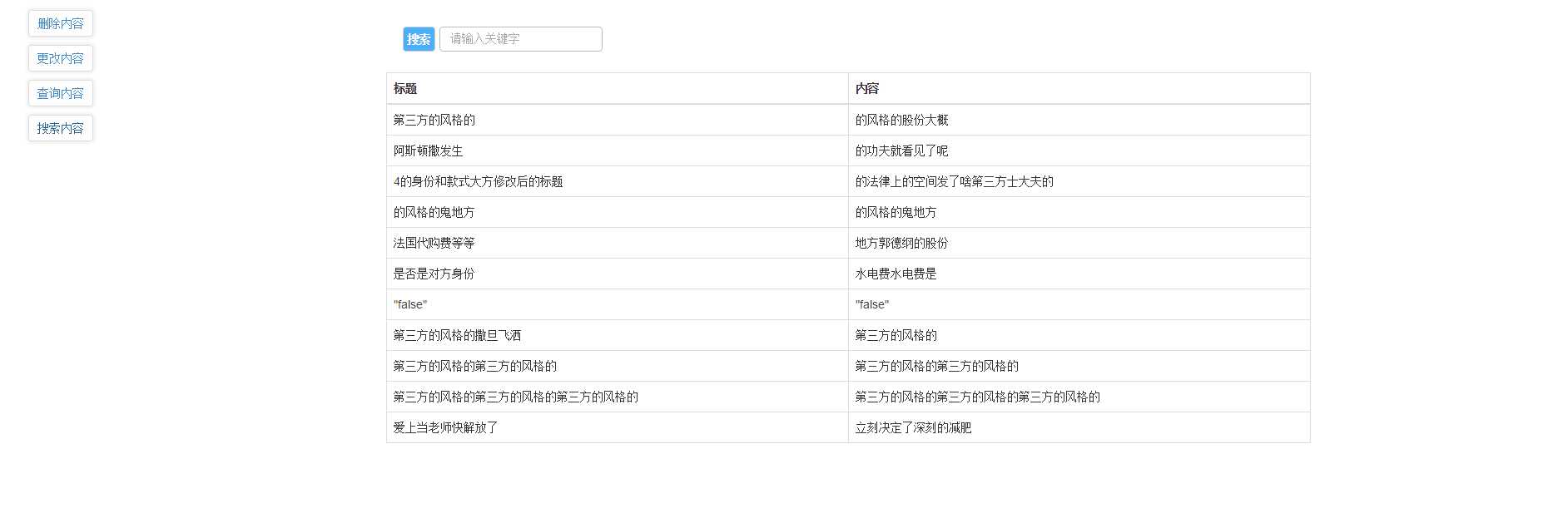Click content cell 水电费水电费是
The height and width of the screenshot is (523, 1568).
(1079, 274)
